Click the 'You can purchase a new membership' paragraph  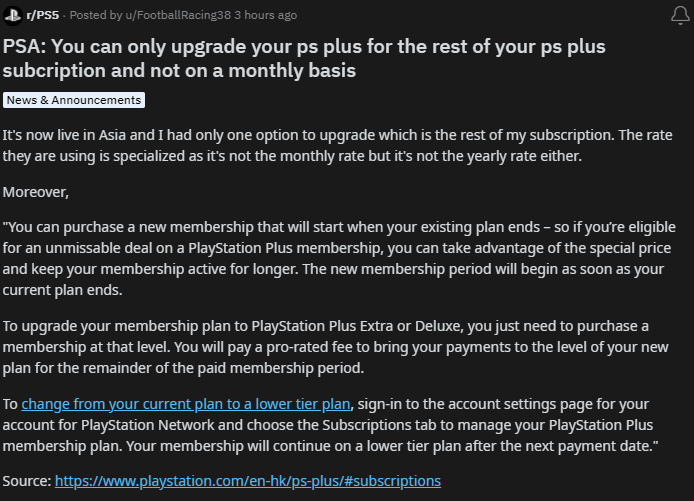pos(339,258)
